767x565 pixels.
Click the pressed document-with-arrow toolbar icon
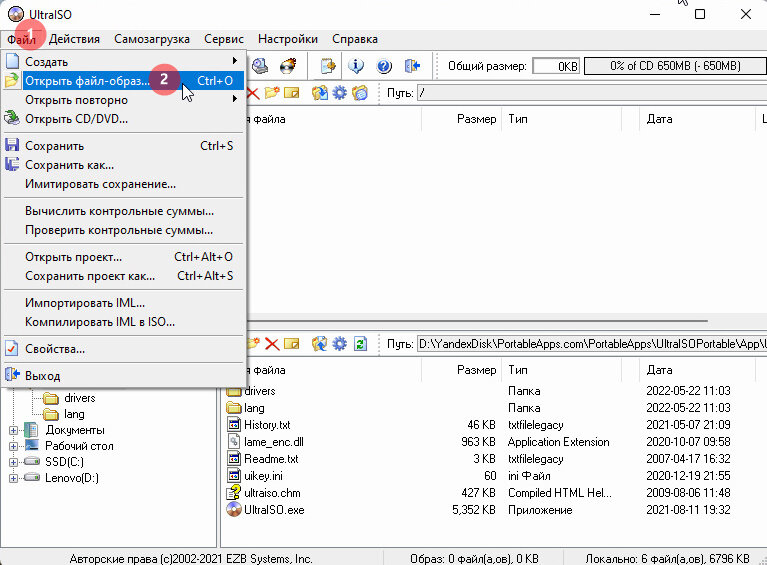tap(328, 66)
